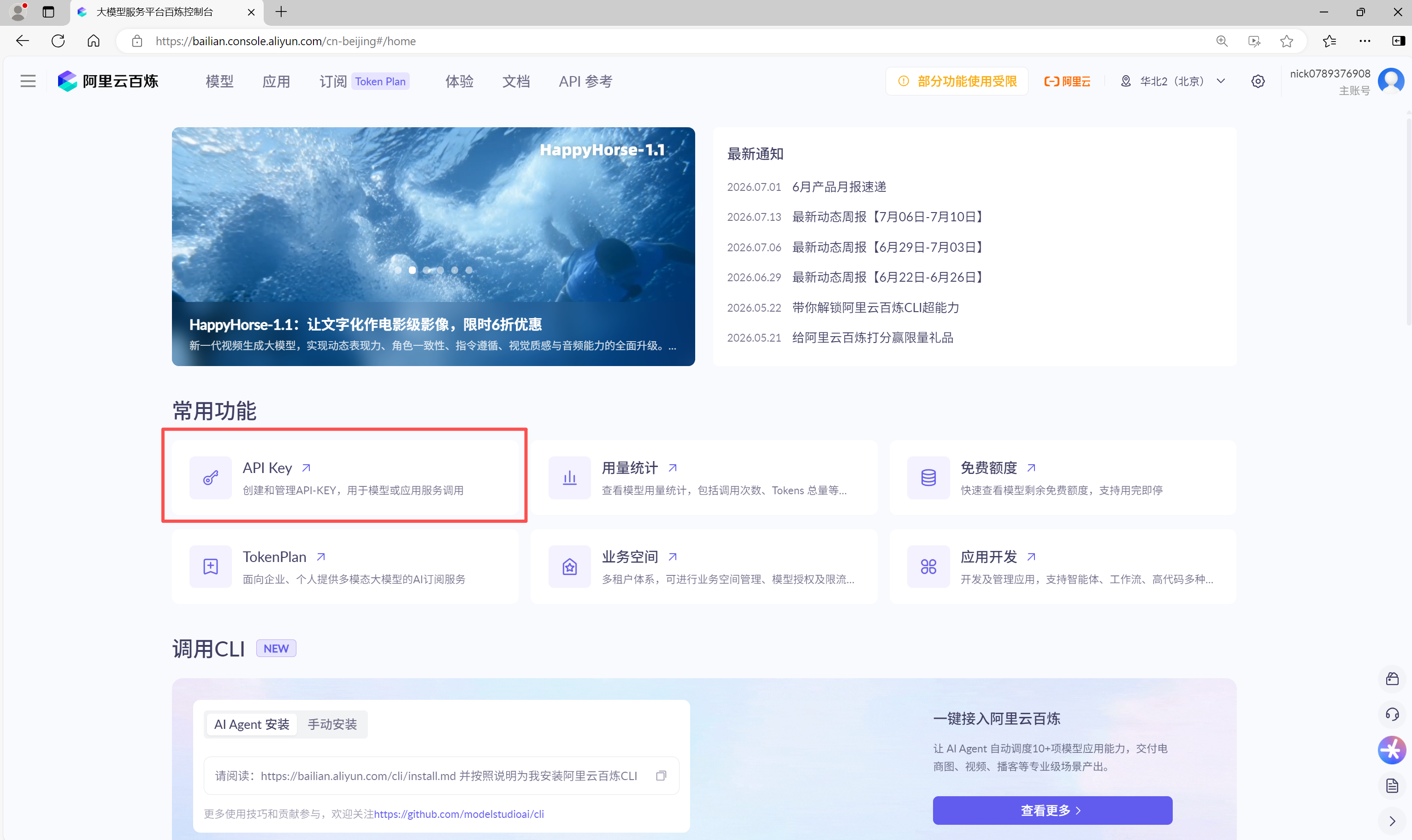Launch the colorful AI assistant floating icon
The image size is (1412, 840).
point(1392,750)
